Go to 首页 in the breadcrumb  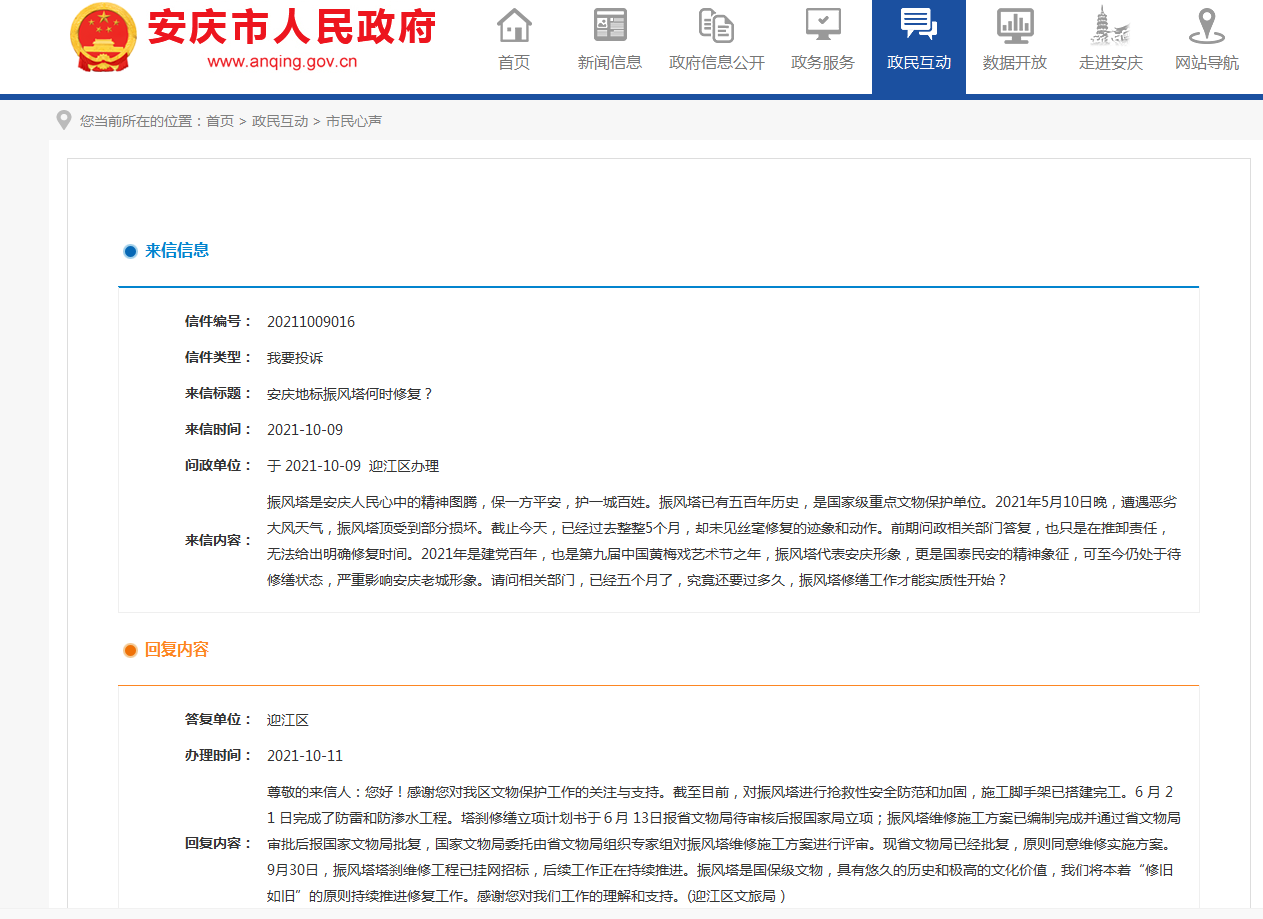220,121
